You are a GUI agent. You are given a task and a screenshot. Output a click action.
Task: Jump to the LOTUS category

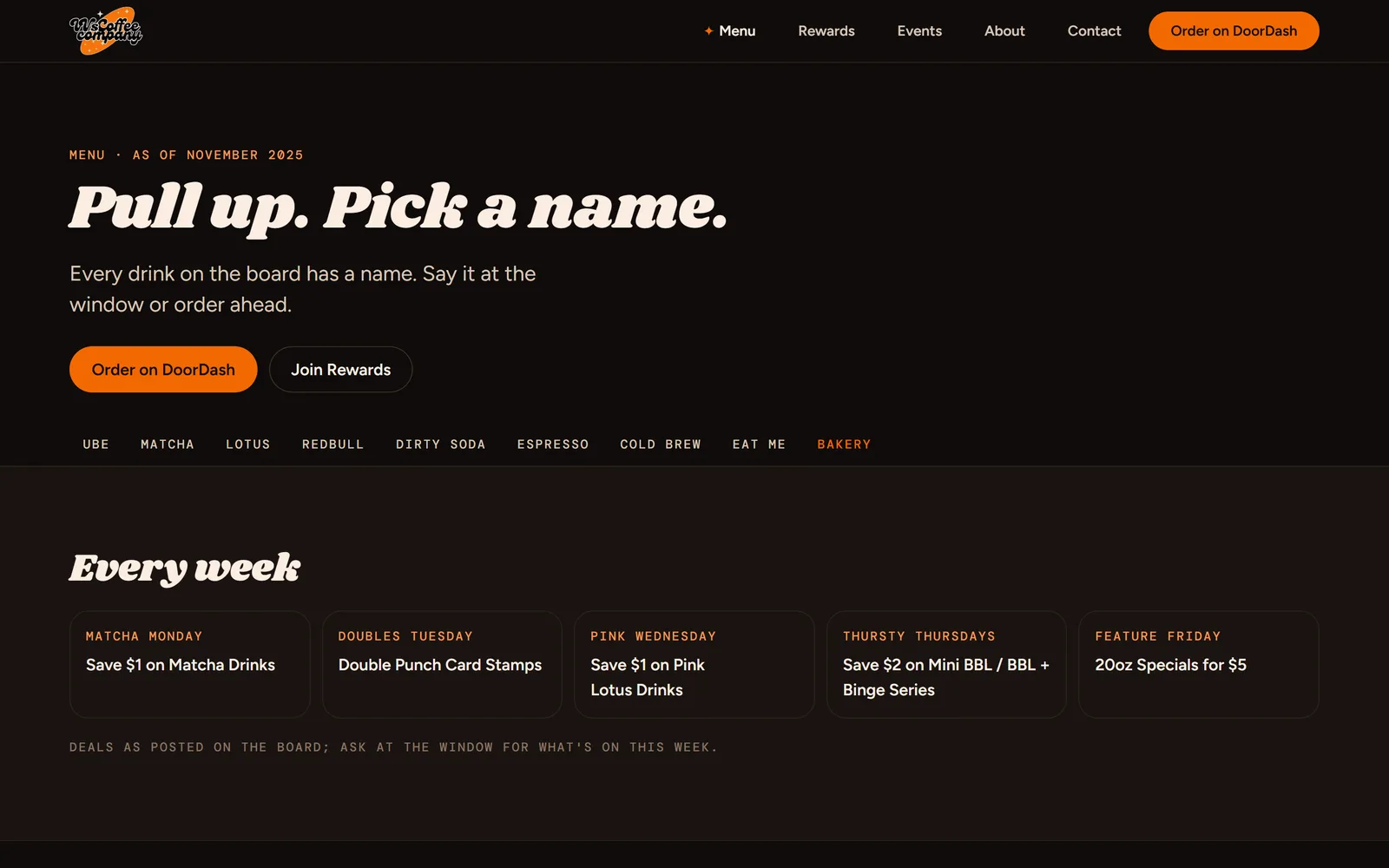248,444
